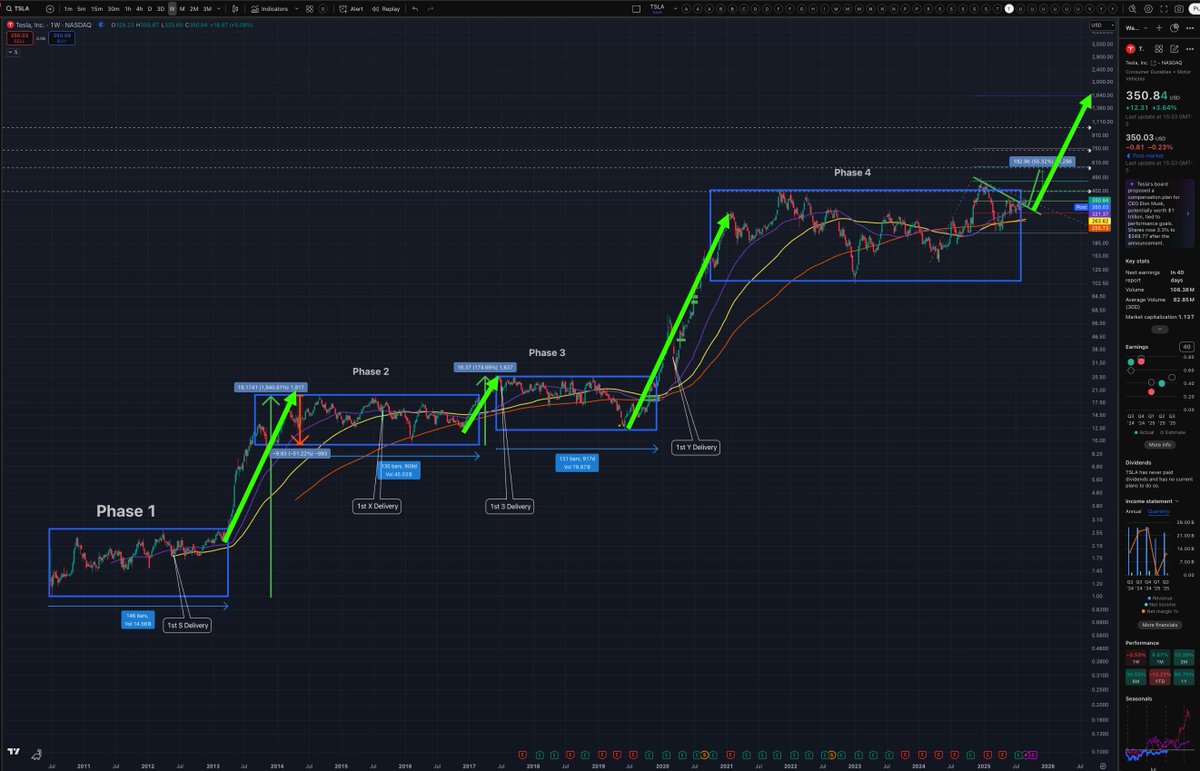The width and height of the screenshot is (1200, 771).
Task: Toggle fullscreen mode icon
Action: point(1164,9)
